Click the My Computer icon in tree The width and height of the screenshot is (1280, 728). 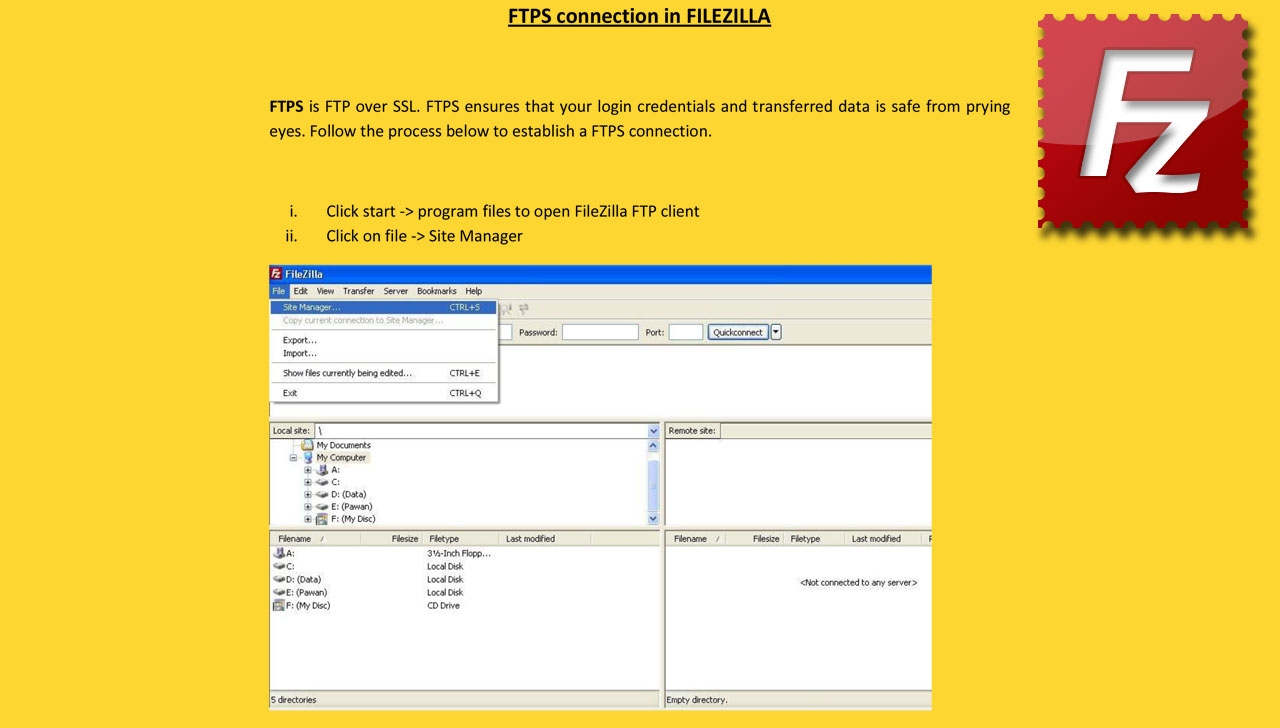[x=308, y=458]
